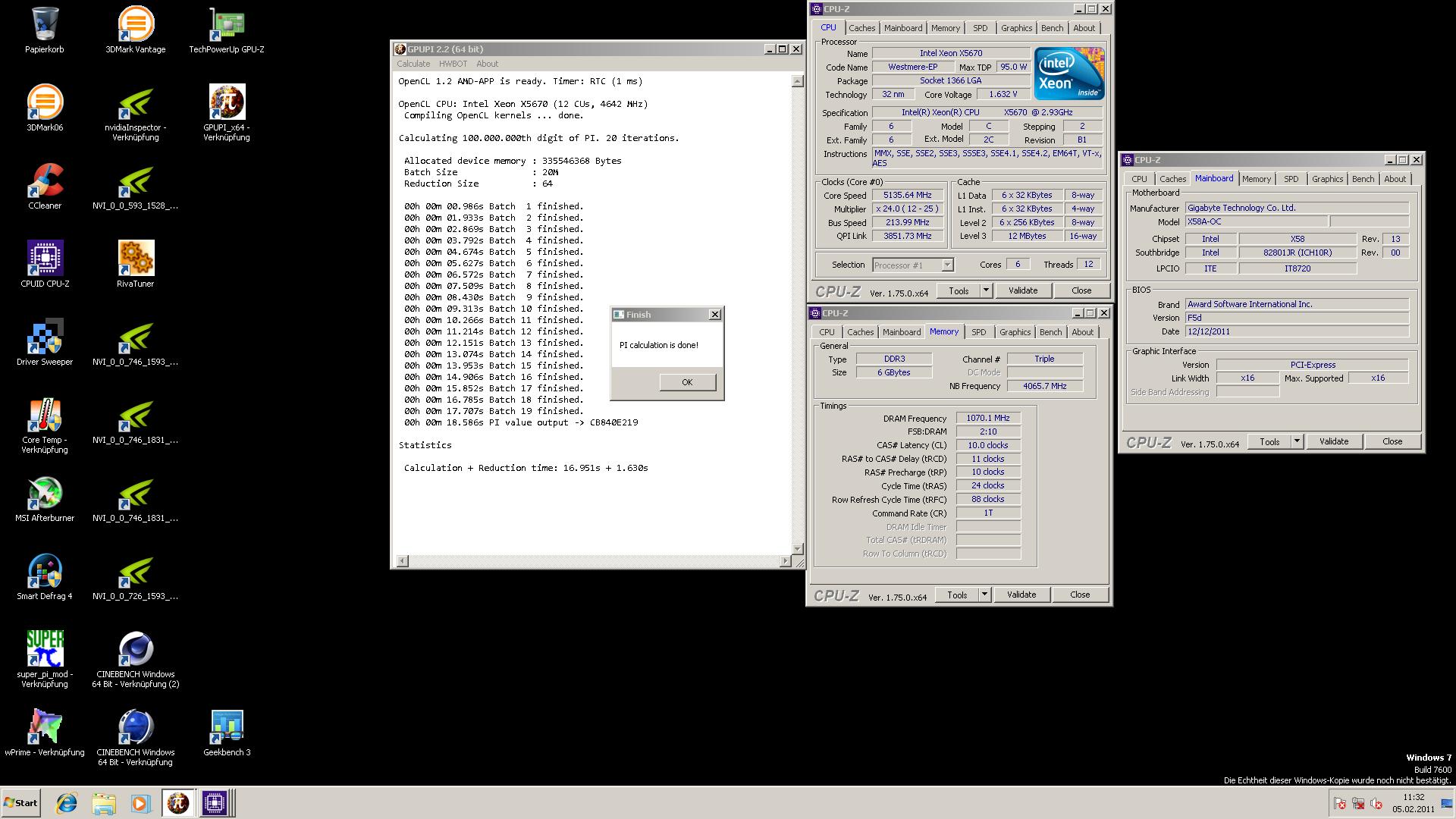Viewport: 1456px width, 819px height.
Task: Open the Papierkorb recycle bin icon
Action: pyautogui.click(x=45, y=30)
